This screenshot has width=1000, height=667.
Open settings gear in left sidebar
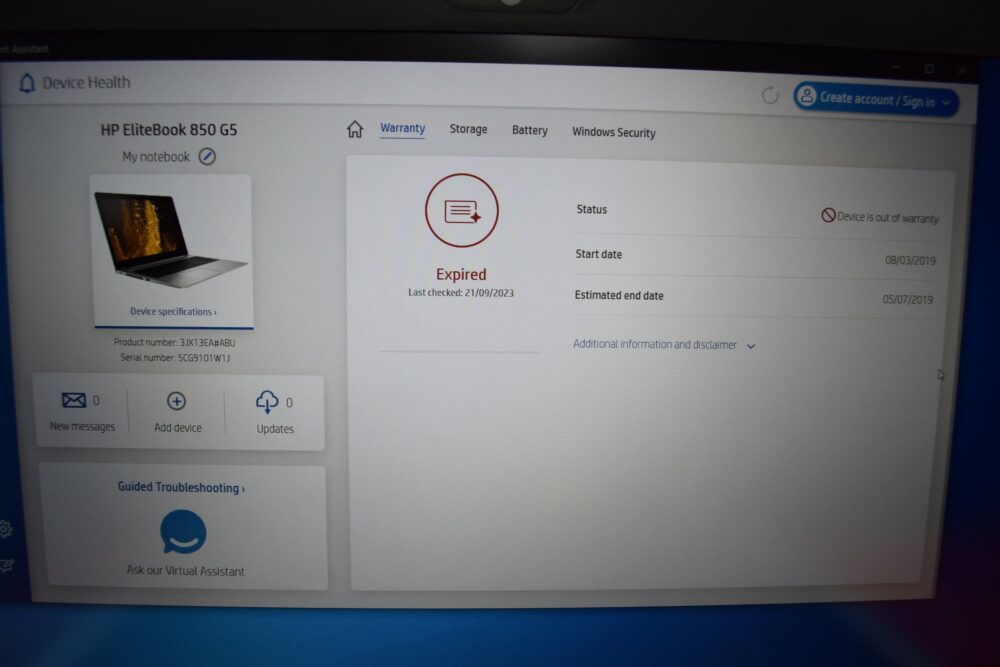point(6,529)
